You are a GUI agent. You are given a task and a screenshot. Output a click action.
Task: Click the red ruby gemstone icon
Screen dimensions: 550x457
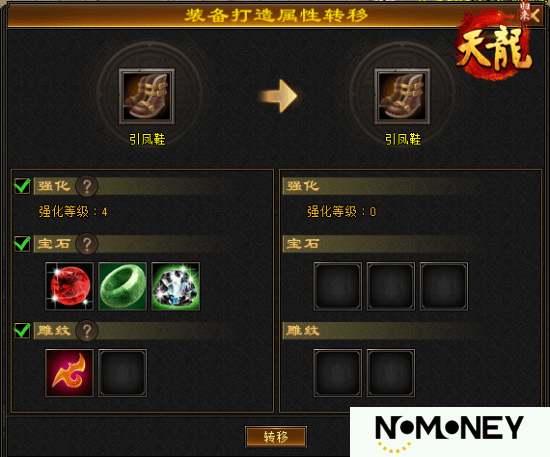coord(69,286)
